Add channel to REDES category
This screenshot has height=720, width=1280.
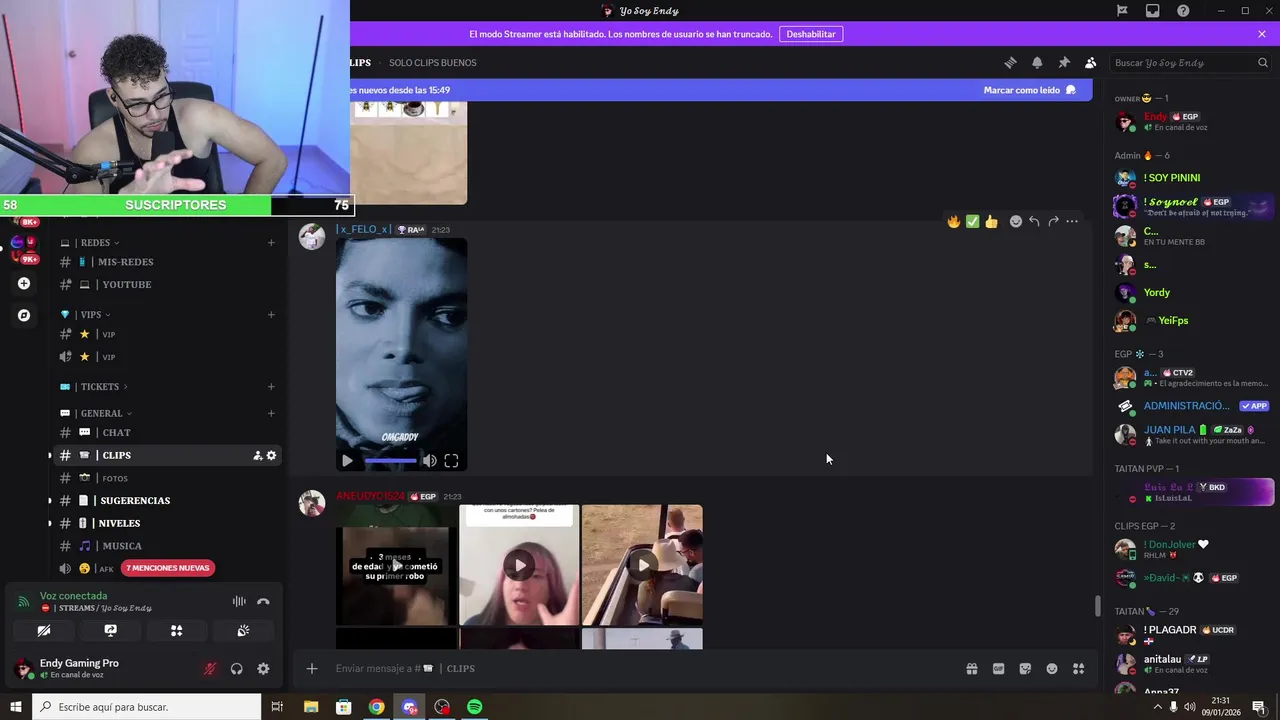[271, 242]
